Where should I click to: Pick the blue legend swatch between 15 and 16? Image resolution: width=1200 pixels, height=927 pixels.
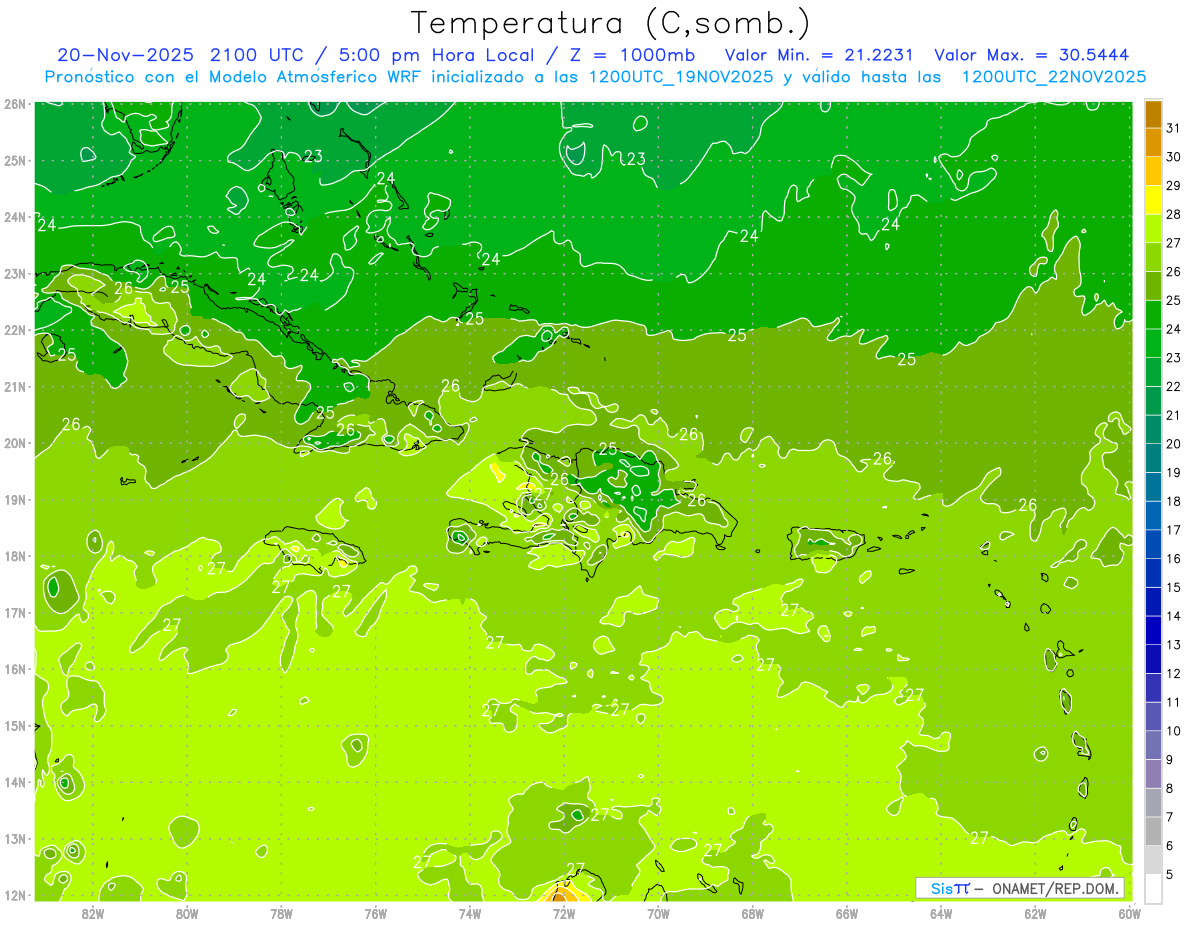pyautogui.click(x=1154, y=572)
